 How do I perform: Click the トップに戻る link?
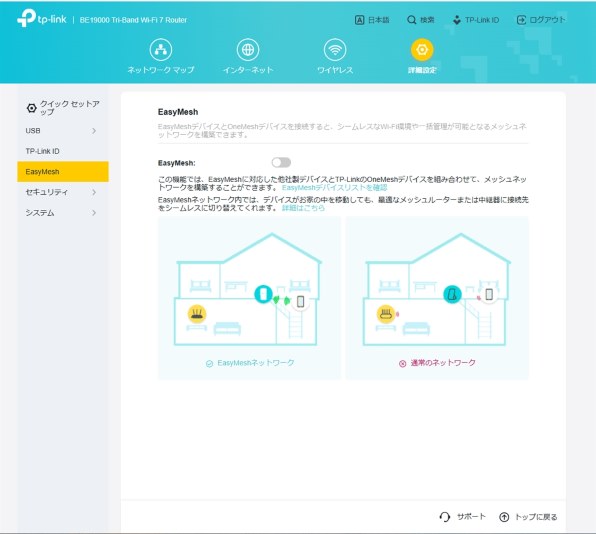(x=536, y=517)
